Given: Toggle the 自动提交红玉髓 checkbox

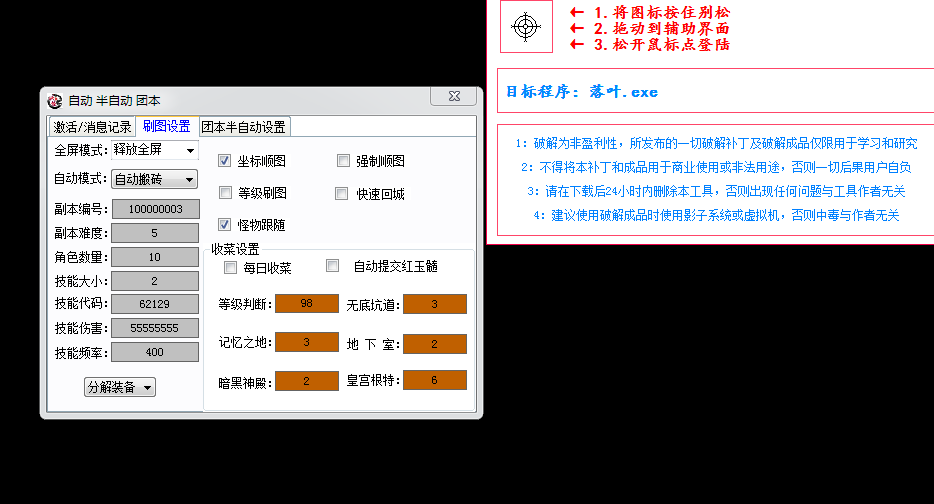Looking at the screenshot, I should pyautogui.click(x=333, y=266).
